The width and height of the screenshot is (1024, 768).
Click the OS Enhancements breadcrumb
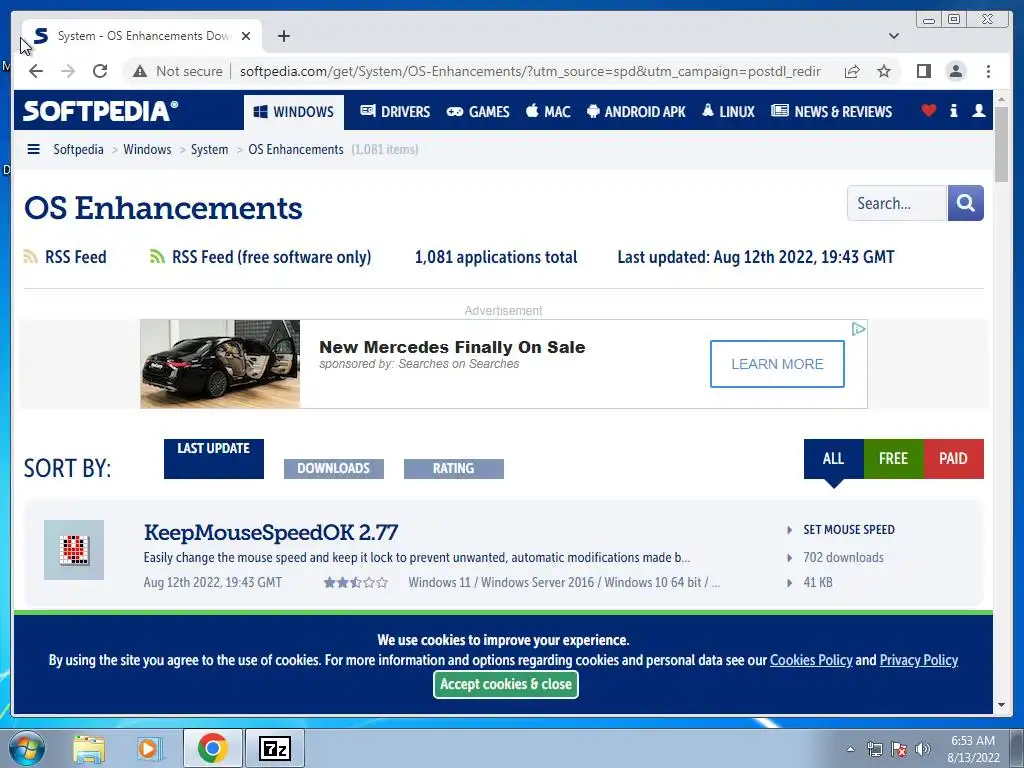(x=296, y=150)
